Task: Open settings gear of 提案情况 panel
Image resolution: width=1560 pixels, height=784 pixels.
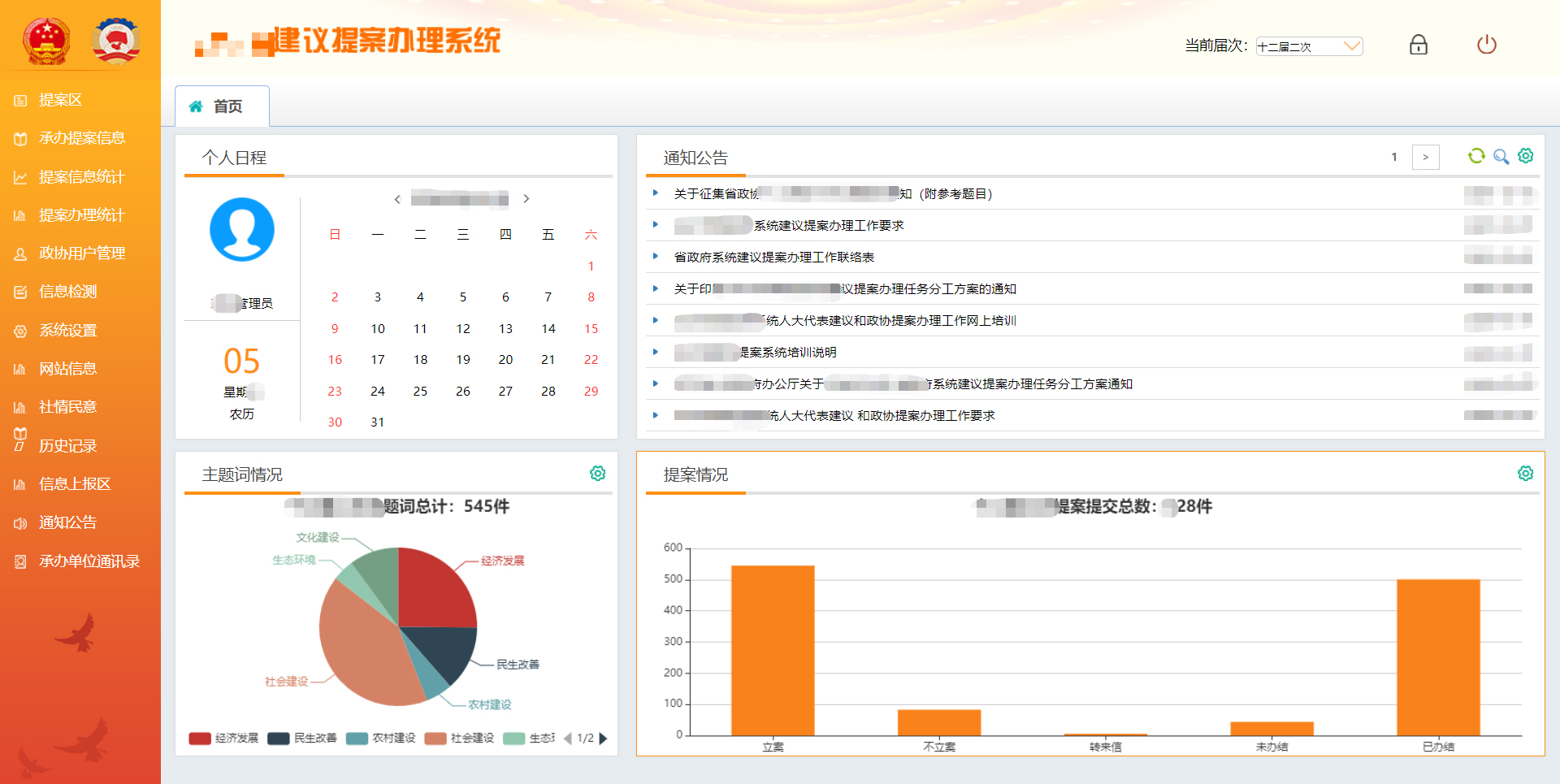Action: 1526,473
